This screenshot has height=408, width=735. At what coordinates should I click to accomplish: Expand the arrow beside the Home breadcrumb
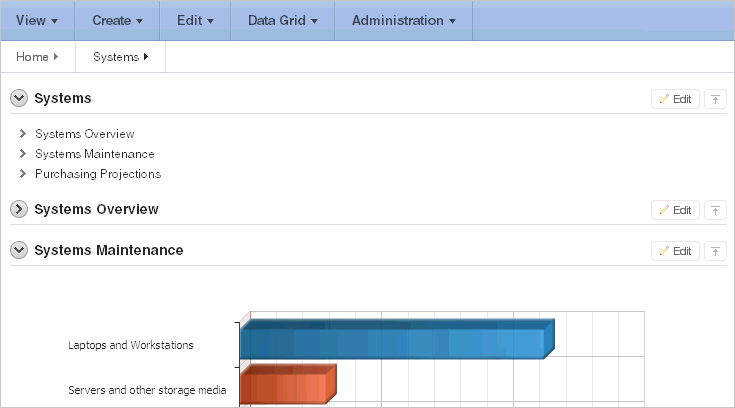tap(56, 57)
